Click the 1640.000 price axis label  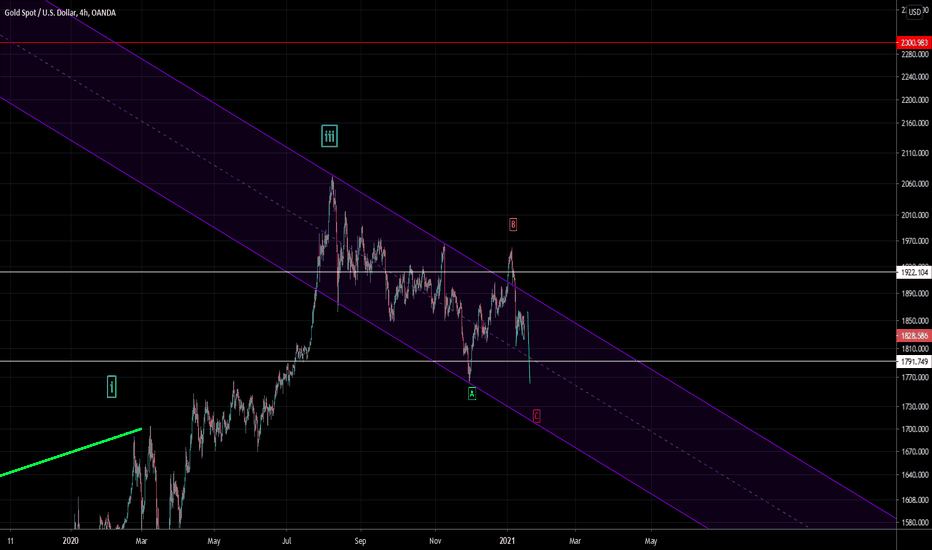(915, 474)
